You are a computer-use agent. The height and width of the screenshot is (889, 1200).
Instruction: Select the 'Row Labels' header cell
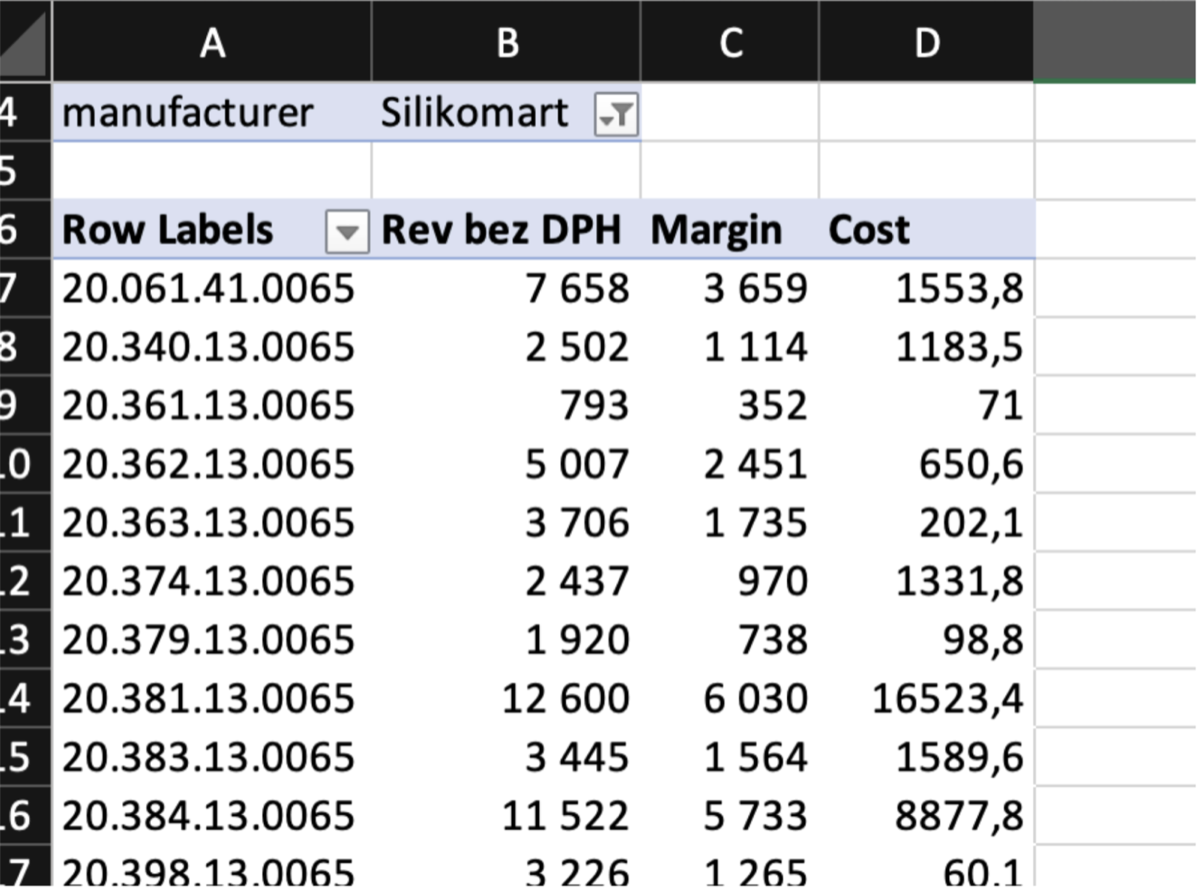[211, 230]
